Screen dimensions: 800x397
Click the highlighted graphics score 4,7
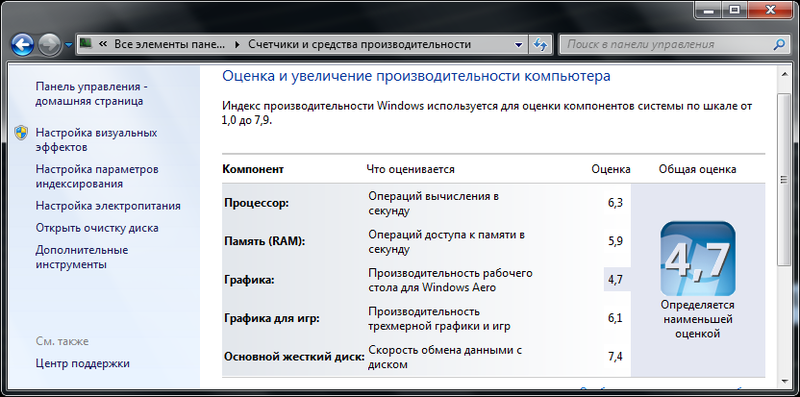[x=615, y=280]
